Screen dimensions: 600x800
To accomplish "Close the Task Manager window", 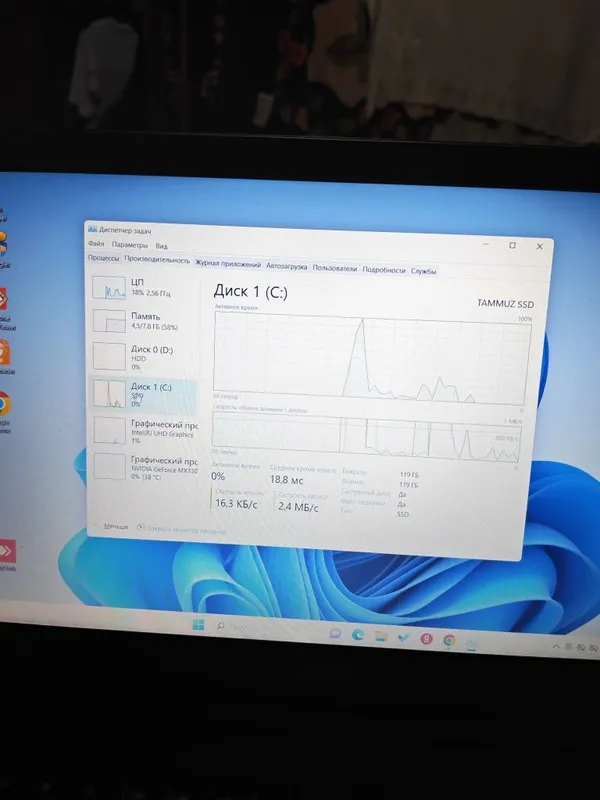I will 539,246.
